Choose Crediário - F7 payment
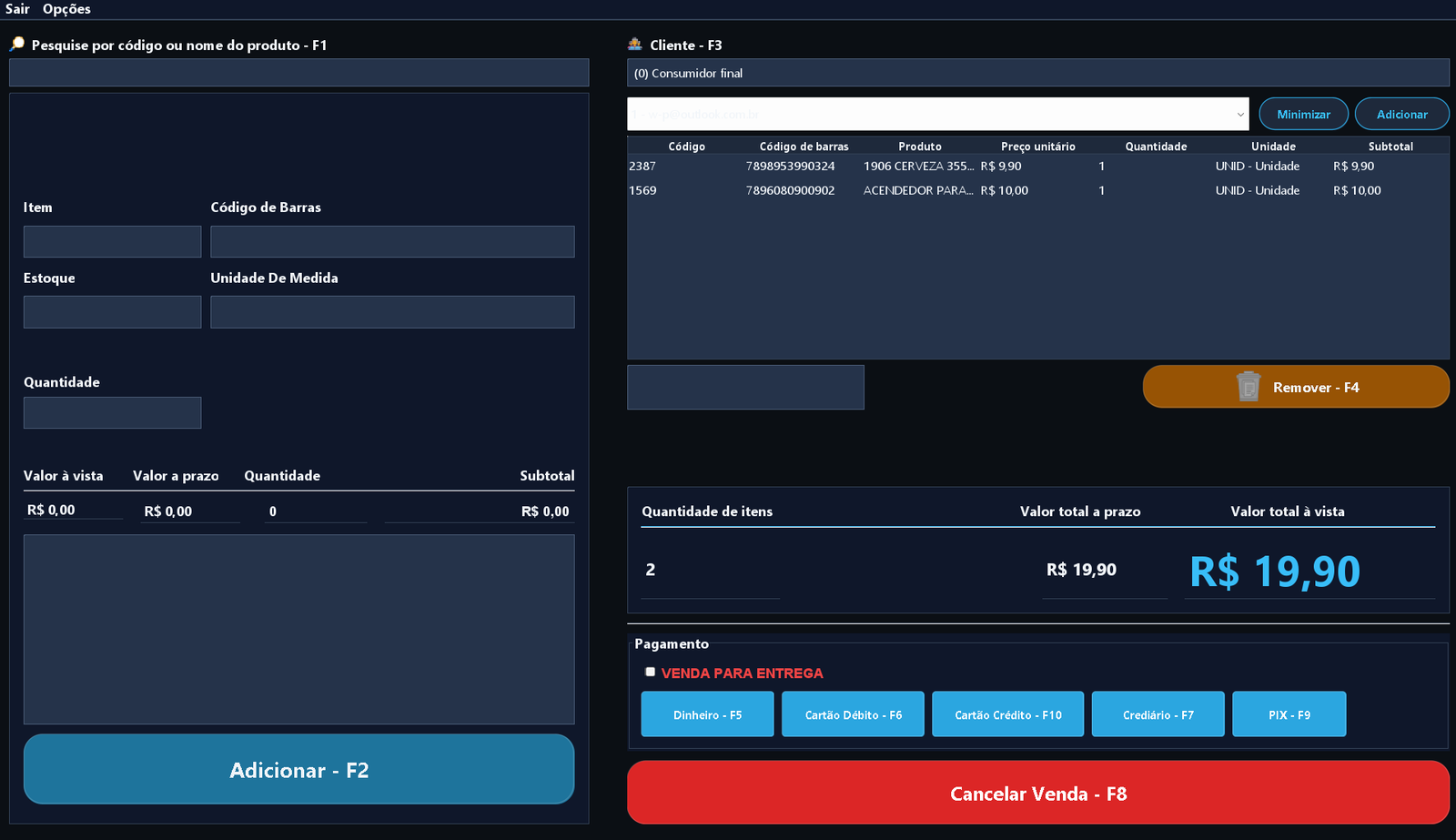Viewport: 1456px width, 840px height. [x=1158, y=714]
